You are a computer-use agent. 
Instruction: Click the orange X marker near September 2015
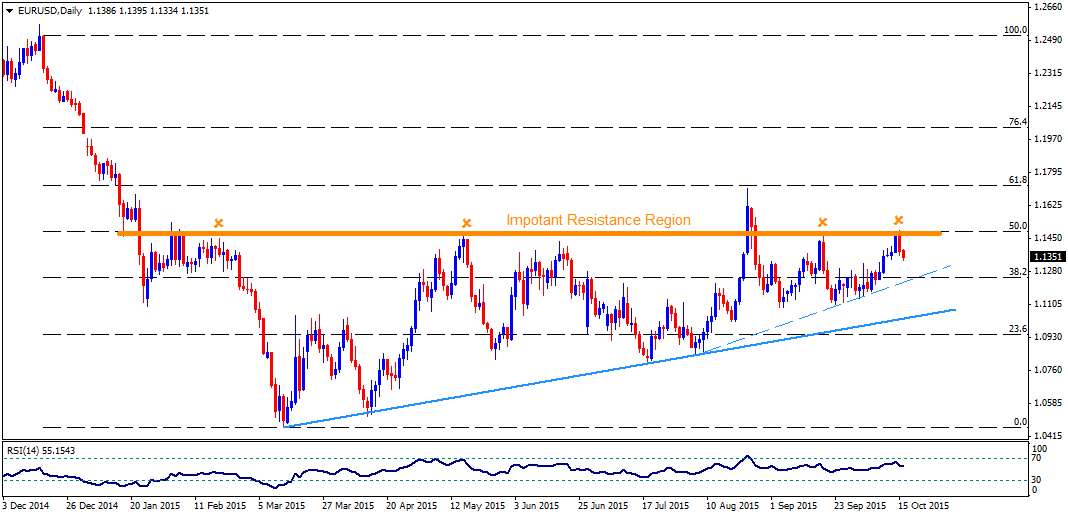tap(823, 221)
